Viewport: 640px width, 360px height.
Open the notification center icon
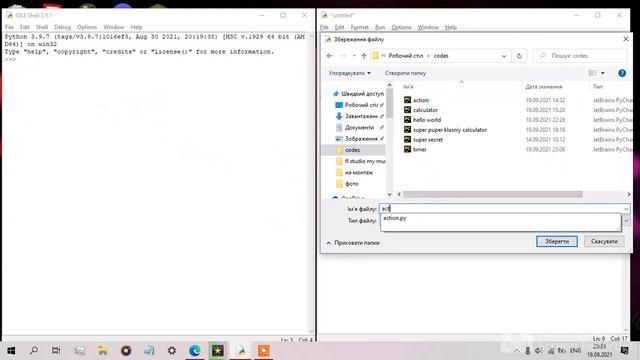tap(624, 351)
